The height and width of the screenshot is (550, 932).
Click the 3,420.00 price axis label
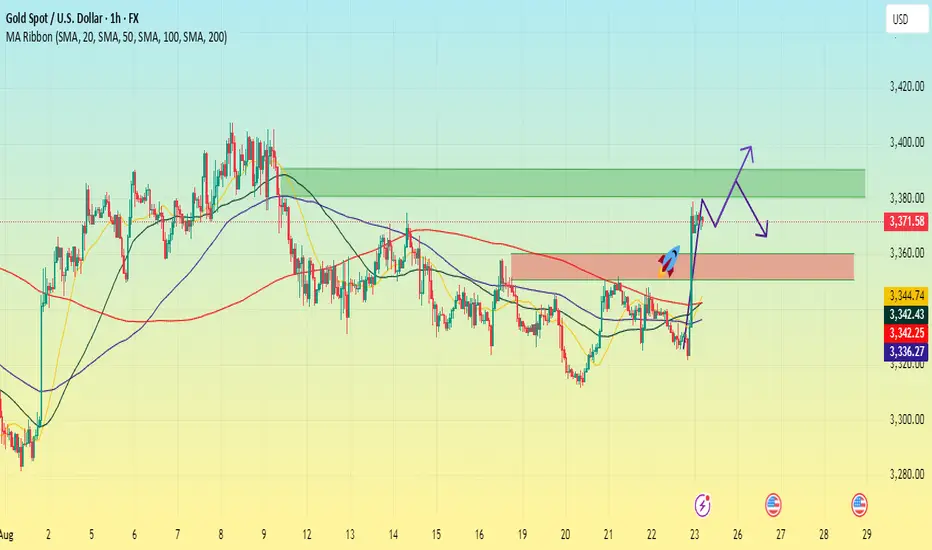click(x=906, y=87)
